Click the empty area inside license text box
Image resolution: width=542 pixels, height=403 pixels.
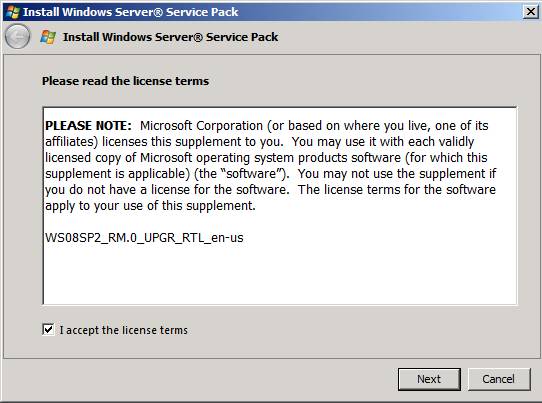click(x=280, y=275)
